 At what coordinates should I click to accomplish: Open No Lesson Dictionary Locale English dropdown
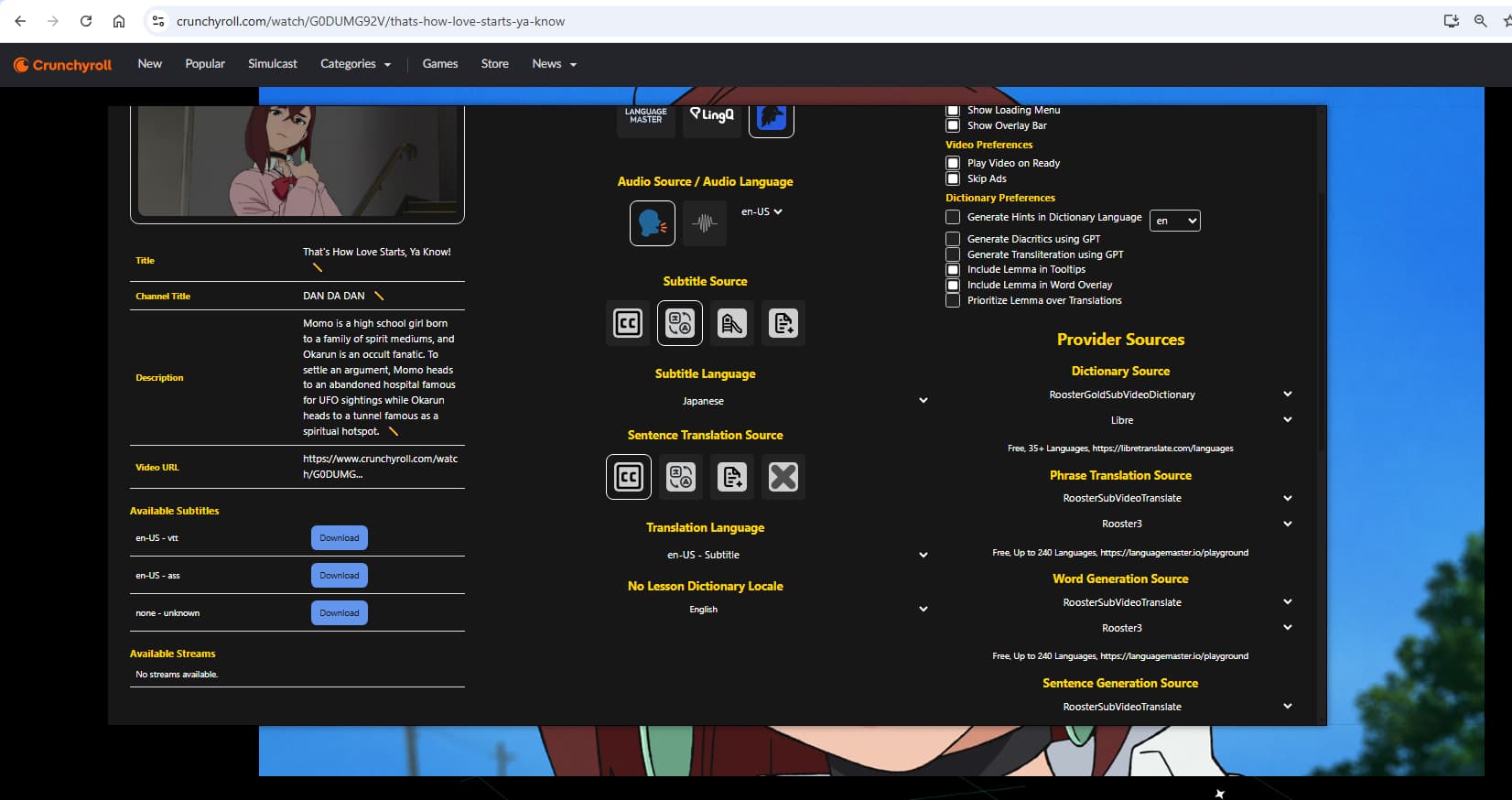pos(771,609)
